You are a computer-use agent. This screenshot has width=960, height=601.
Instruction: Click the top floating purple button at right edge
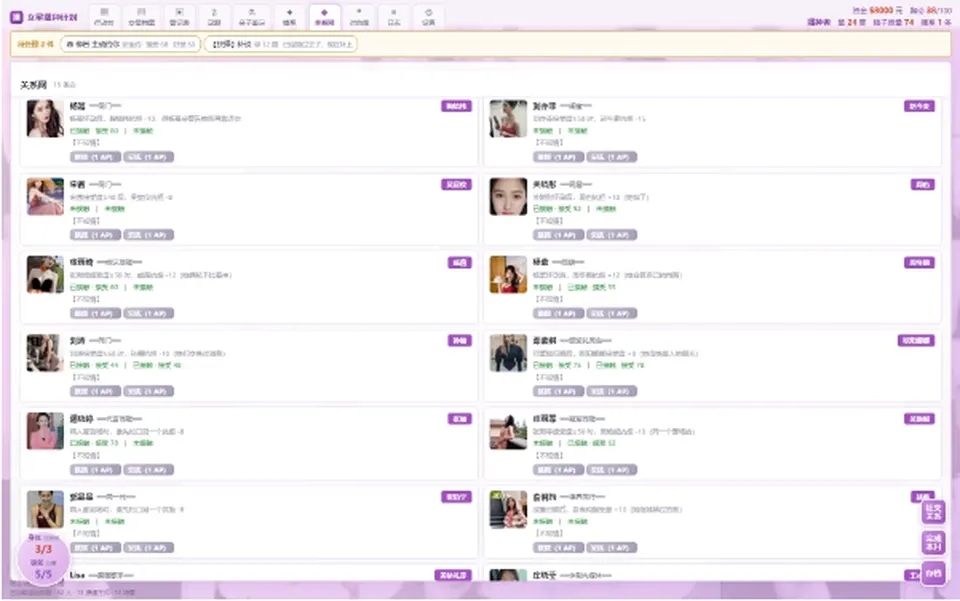tap(933, 512)
